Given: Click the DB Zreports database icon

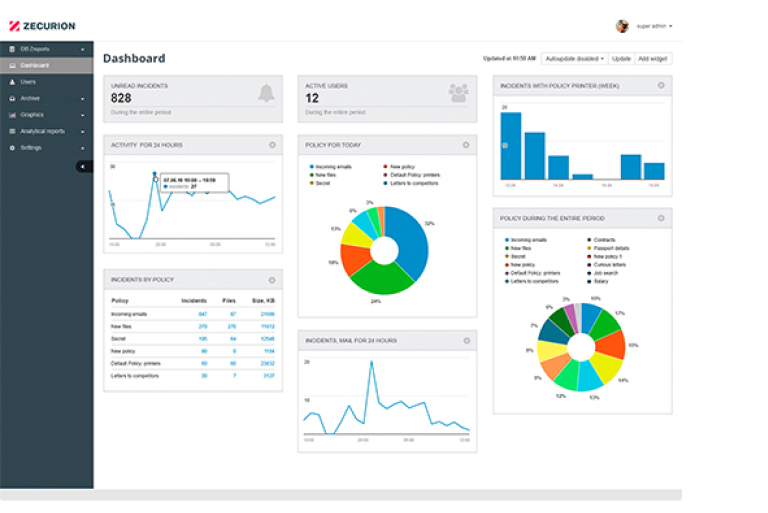Looking at the screenshot, I should click(12, 49).
